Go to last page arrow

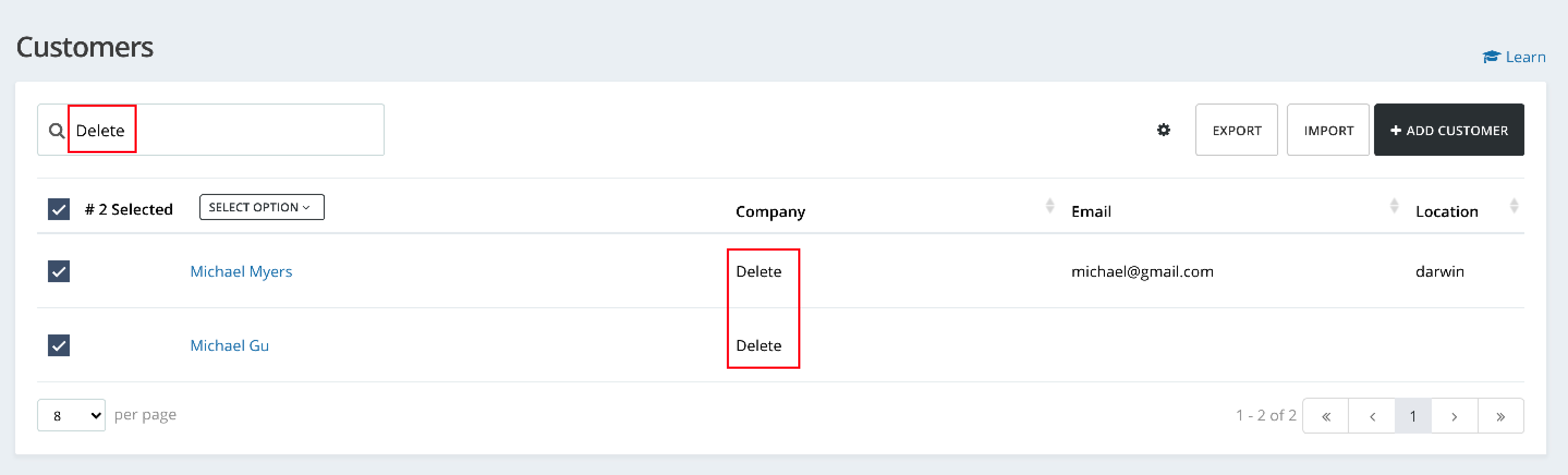1500,416
